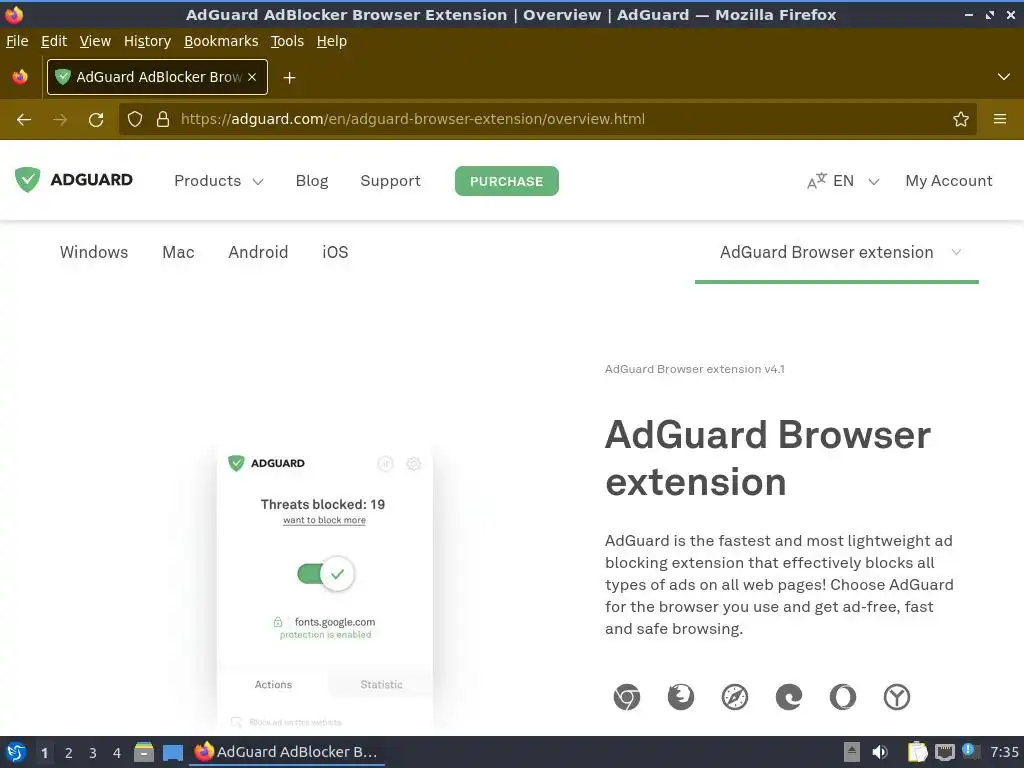Click the URL address bar field
The height and width of the screenshot is (768, 1024).
pyautogui.click(x=547, y=119)
